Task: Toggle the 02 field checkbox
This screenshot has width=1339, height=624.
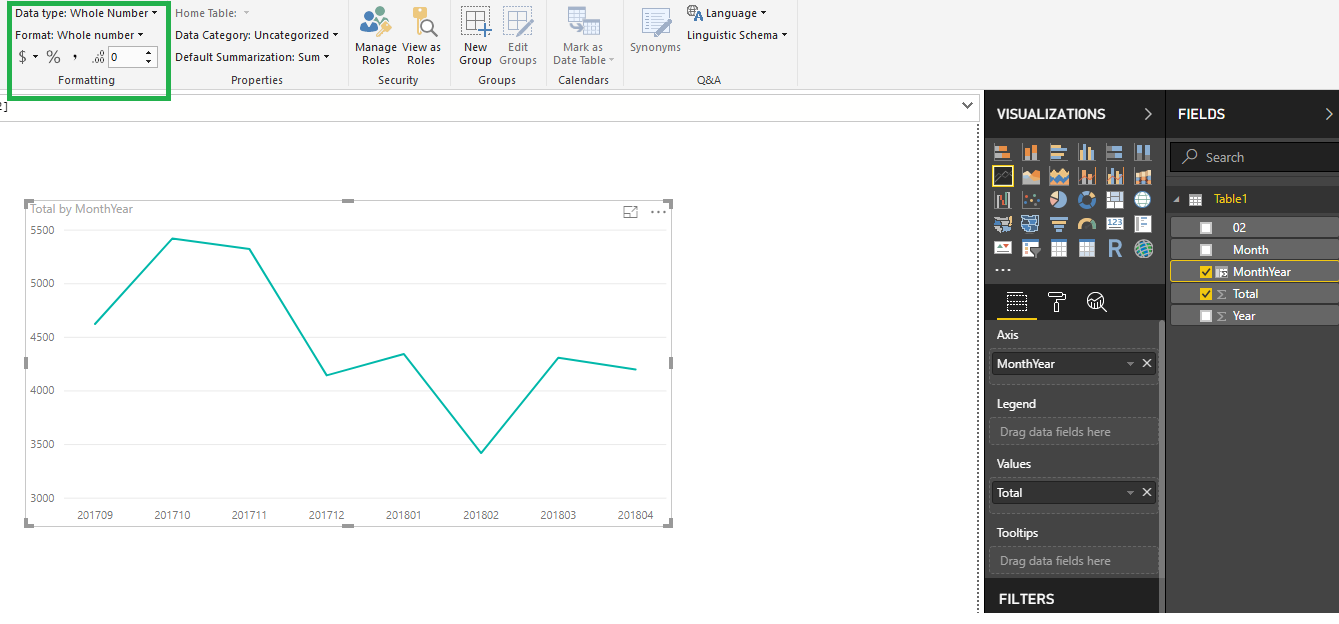Action: 1205,228
